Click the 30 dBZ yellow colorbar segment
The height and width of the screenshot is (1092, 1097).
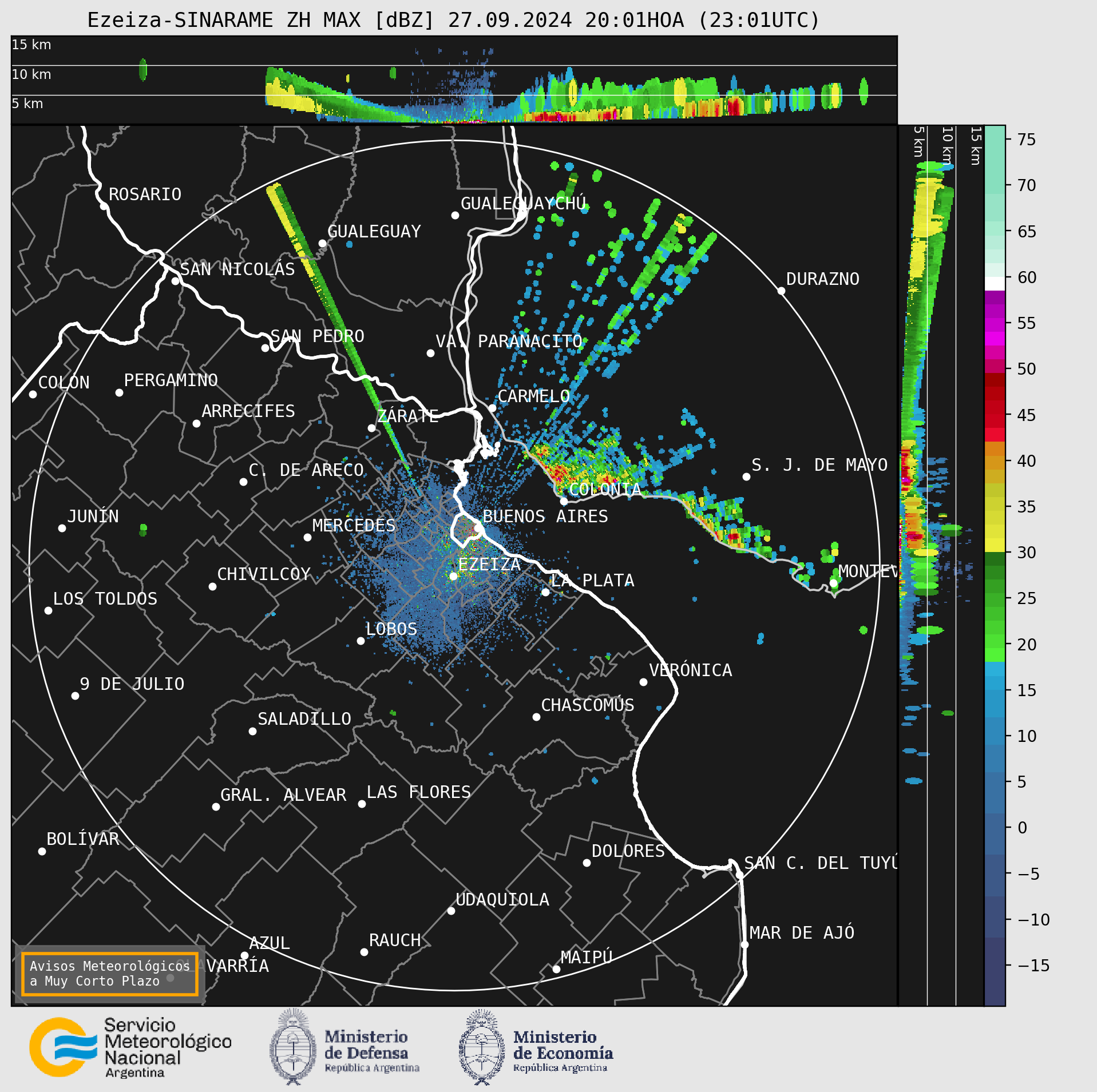(x=995, y=545)
